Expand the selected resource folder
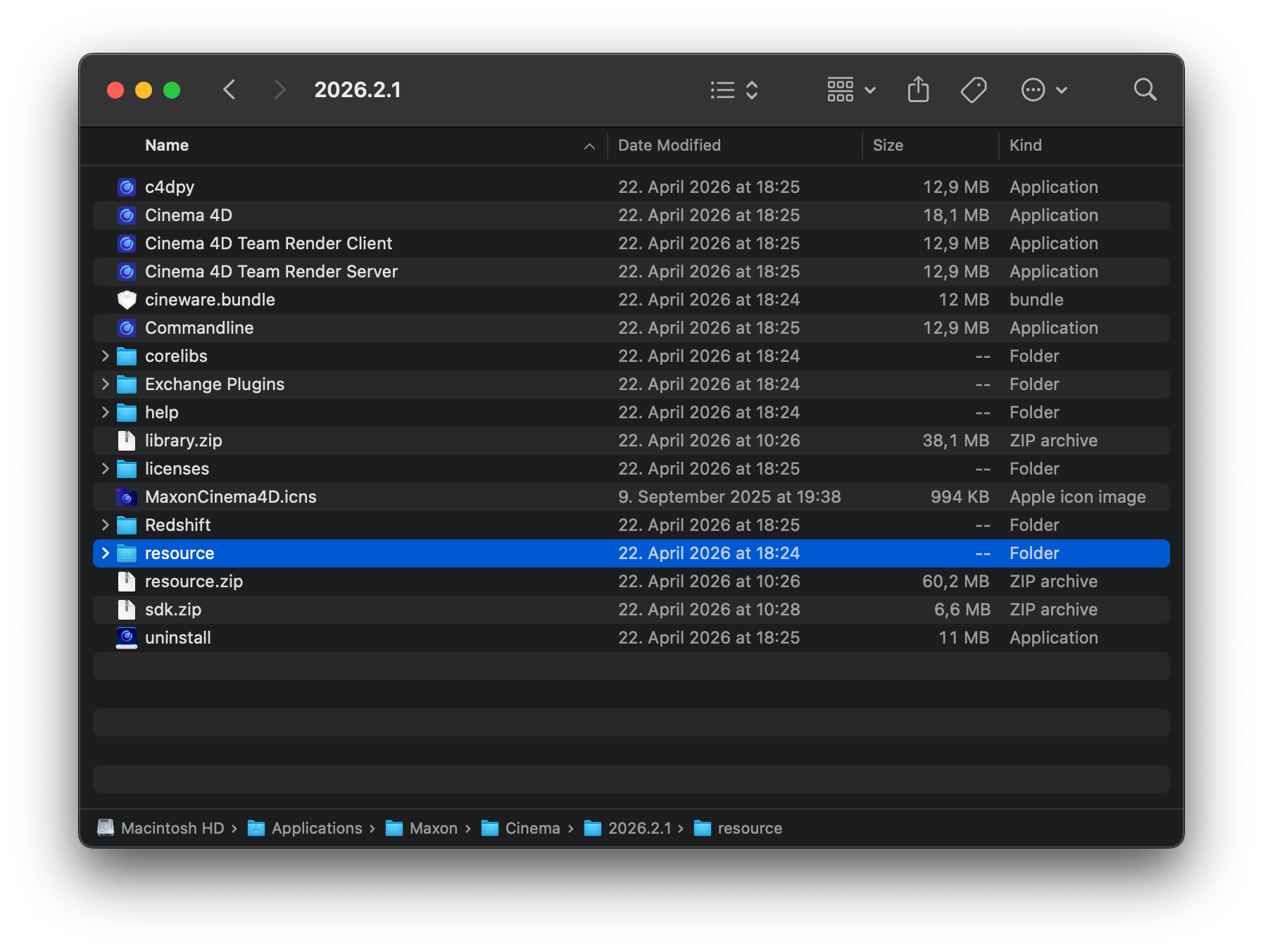The image size is (1263, 952). (106, 553)
